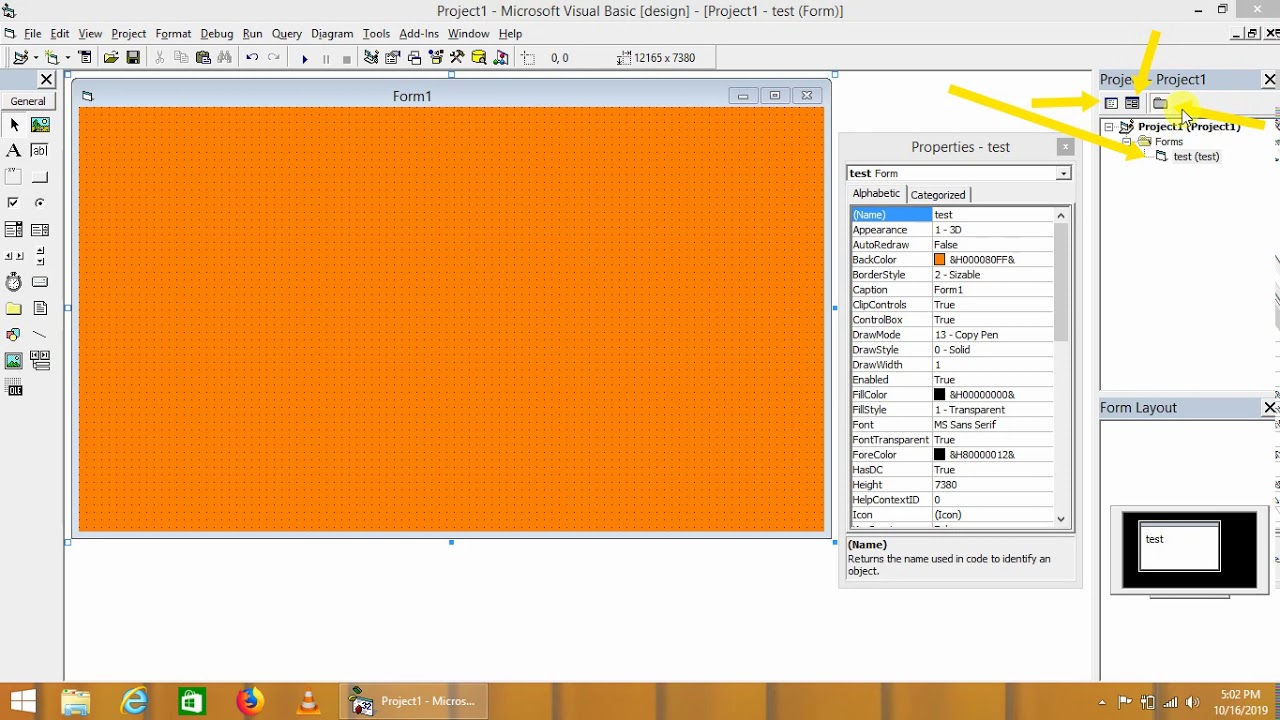Select test (test) form in Project tree

(1195, 157)
